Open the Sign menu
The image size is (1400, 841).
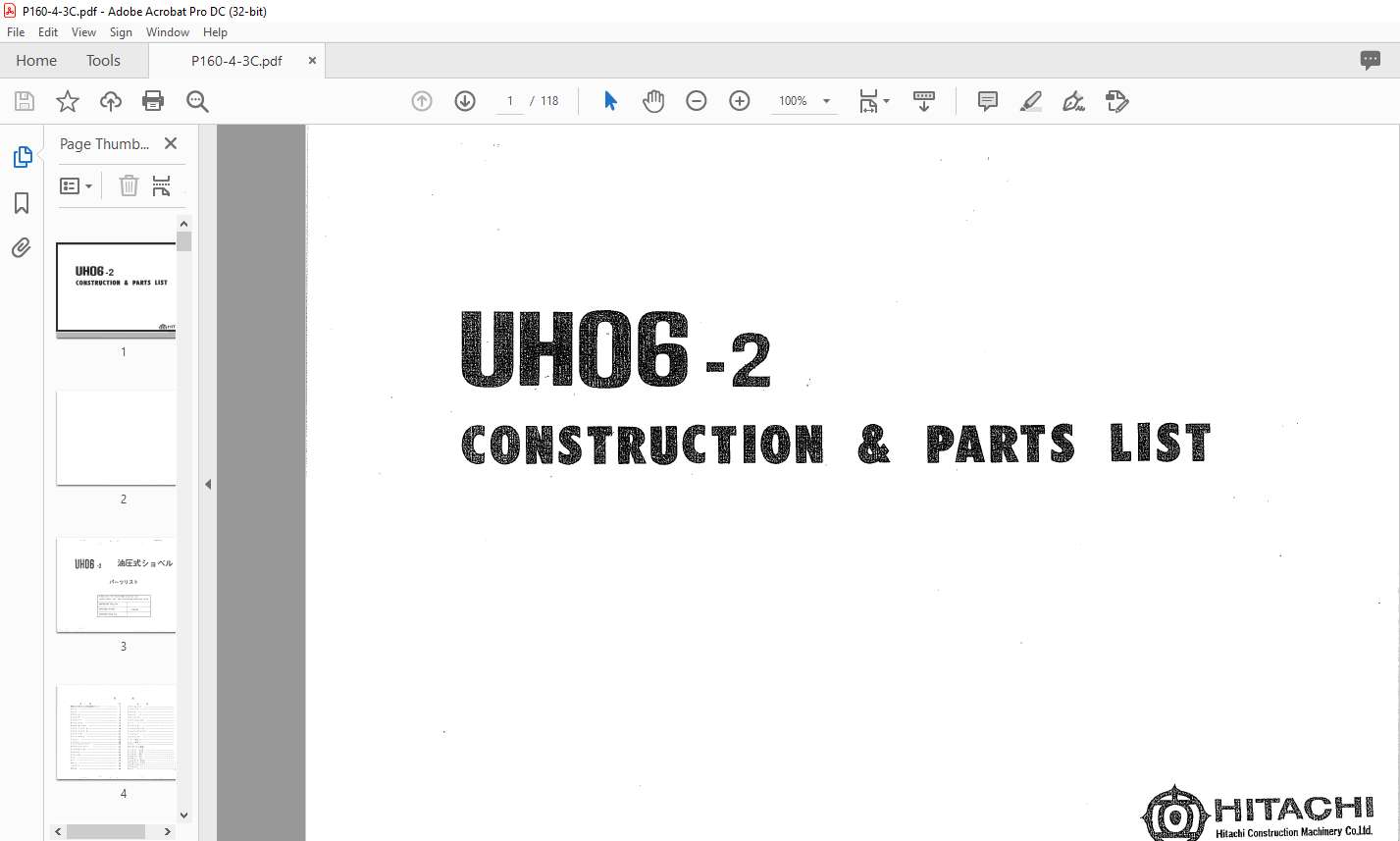[x=121, y=32]
